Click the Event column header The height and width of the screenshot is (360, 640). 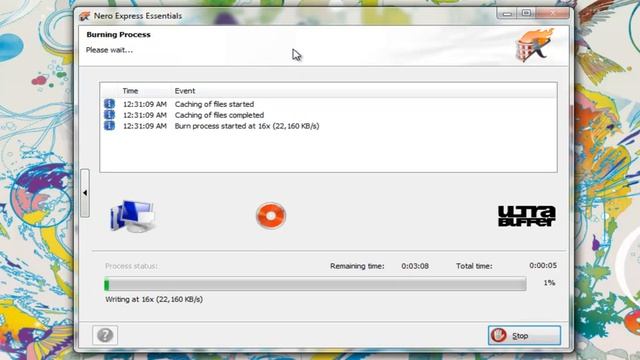coord(185,91)
